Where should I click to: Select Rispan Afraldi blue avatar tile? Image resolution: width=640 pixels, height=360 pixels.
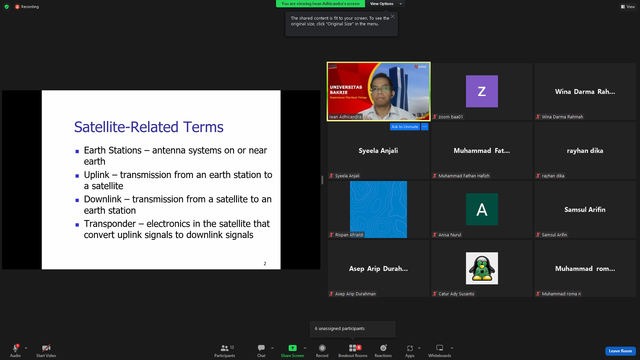point(378,209)
